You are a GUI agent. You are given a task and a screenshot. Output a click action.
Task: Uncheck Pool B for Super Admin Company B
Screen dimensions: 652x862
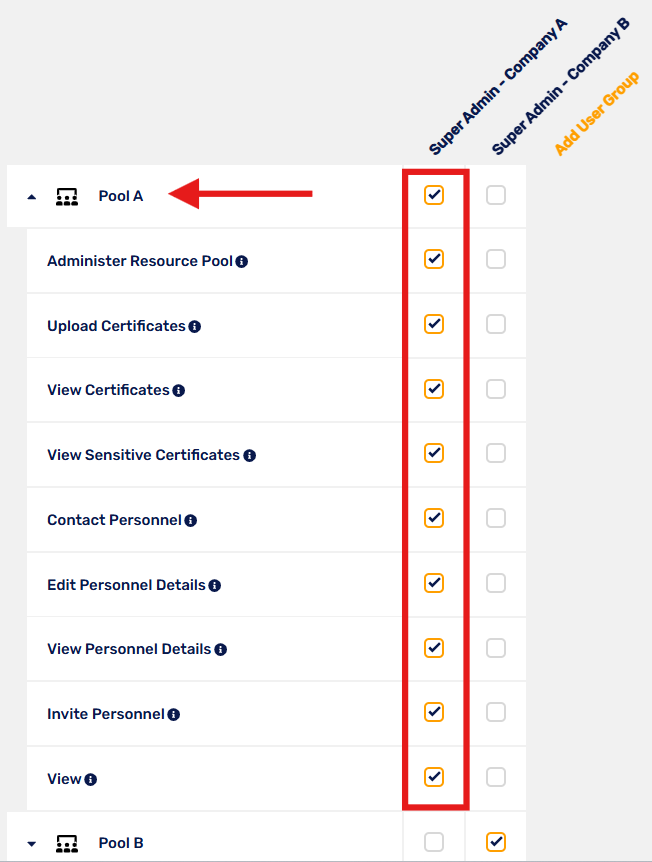point(496,842)
